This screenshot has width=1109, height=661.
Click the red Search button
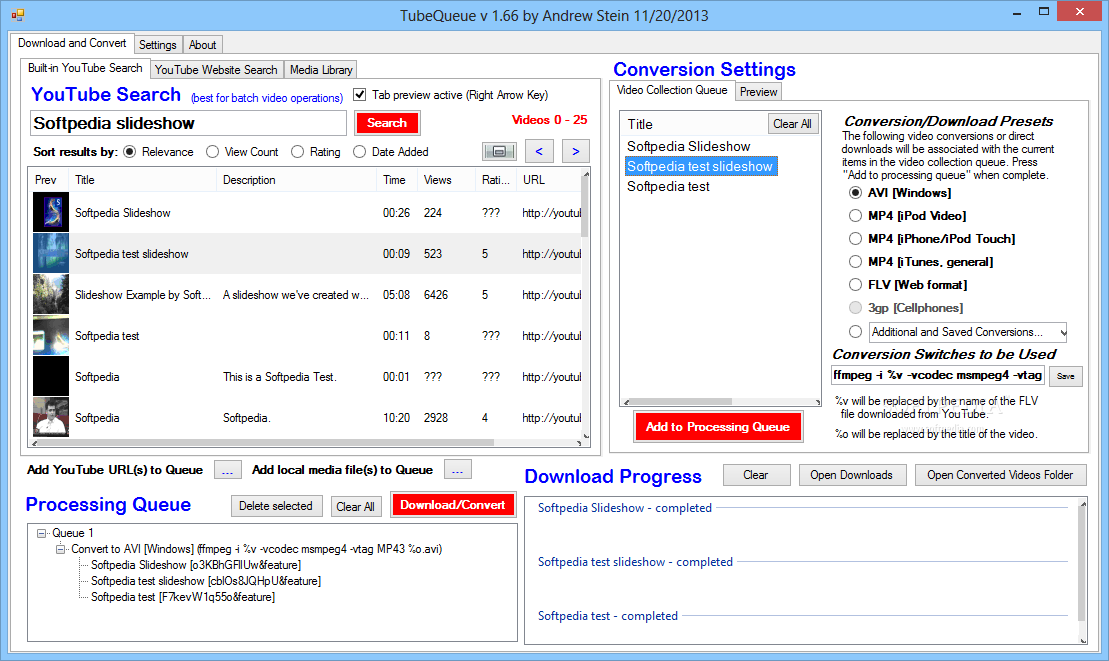387,123
